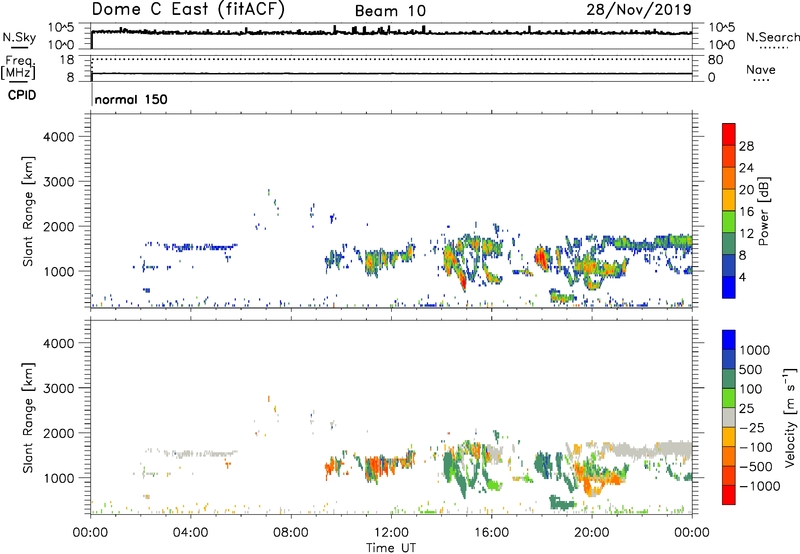
Task: Click the '4' label on power color bar
Action: [743, 277]
